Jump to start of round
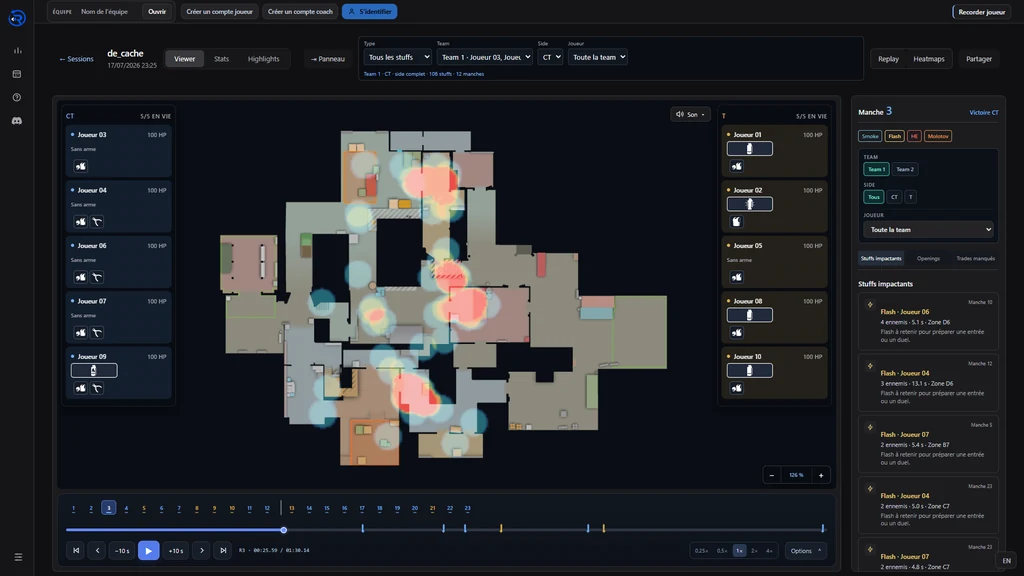The width and height of the screenshot is (1024, 576). click(x=76, y=551)
